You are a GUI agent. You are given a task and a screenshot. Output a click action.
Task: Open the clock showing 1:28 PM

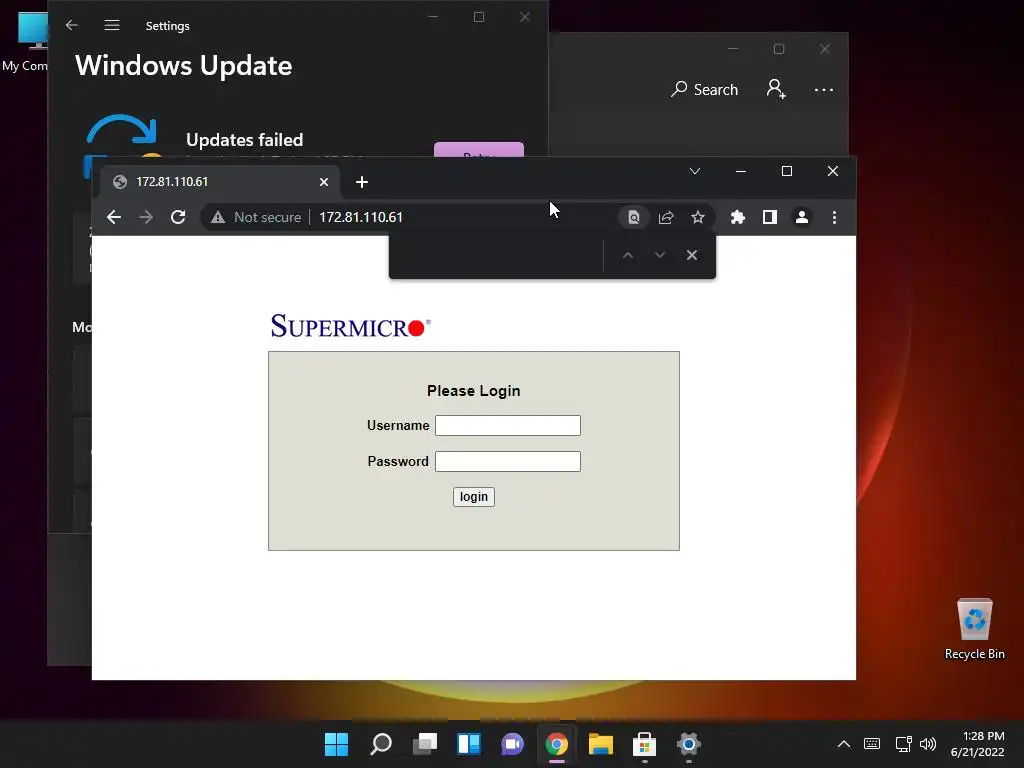click(x=978, y=744)
